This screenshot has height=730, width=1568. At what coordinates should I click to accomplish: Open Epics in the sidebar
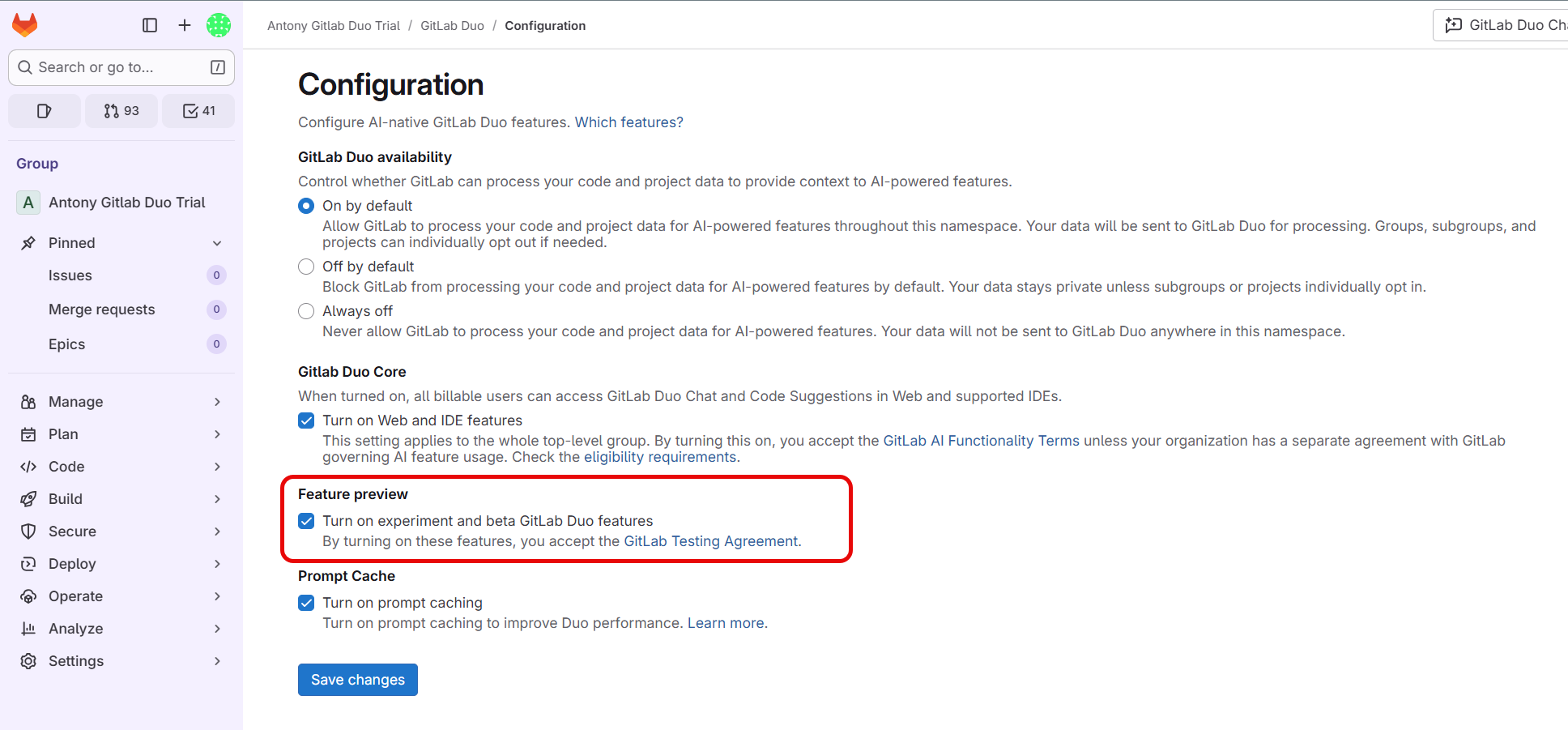point(66,344)
